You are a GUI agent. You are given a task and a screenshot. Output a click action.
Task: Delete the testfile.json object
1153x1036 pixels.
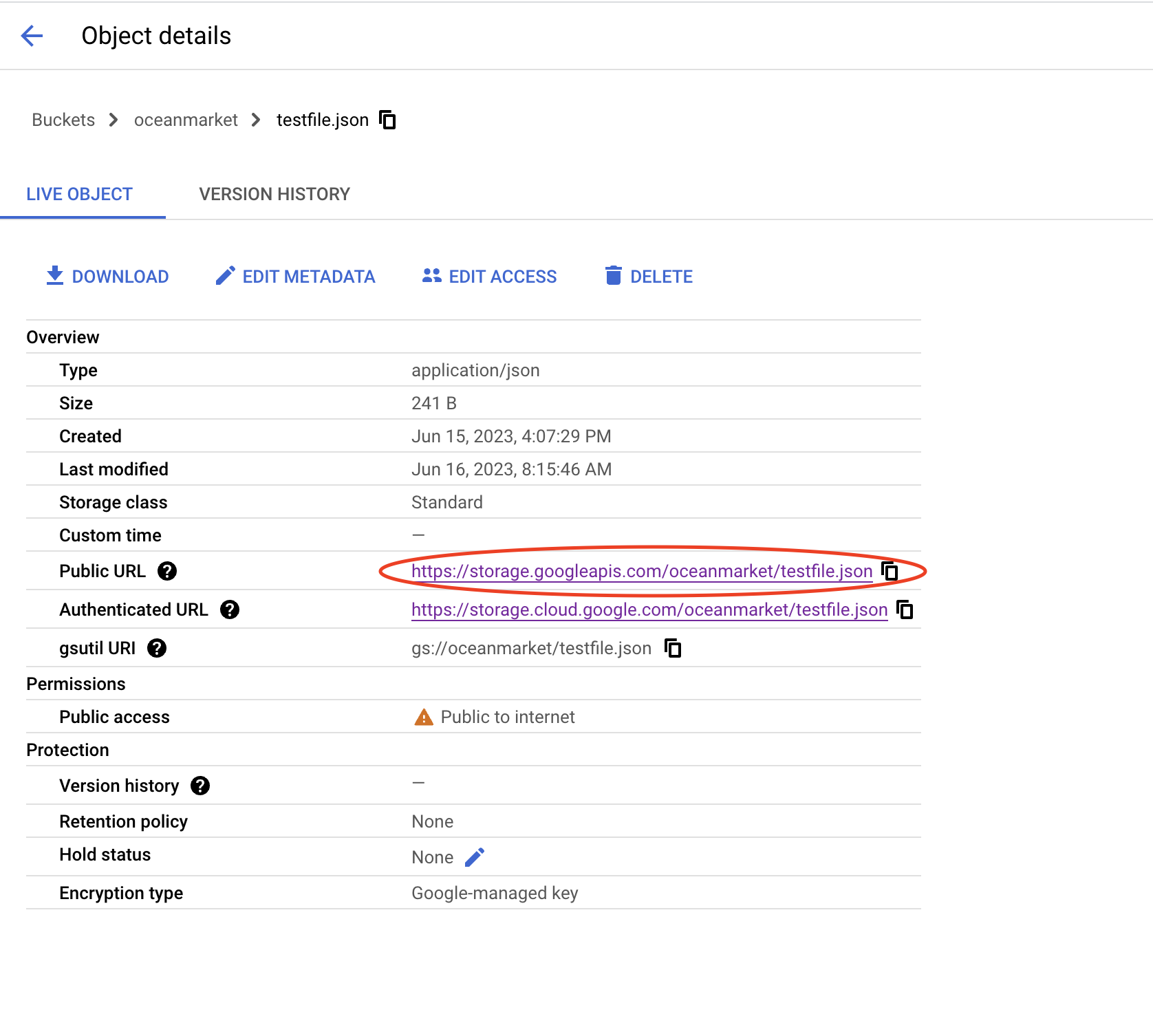point(649,277)
